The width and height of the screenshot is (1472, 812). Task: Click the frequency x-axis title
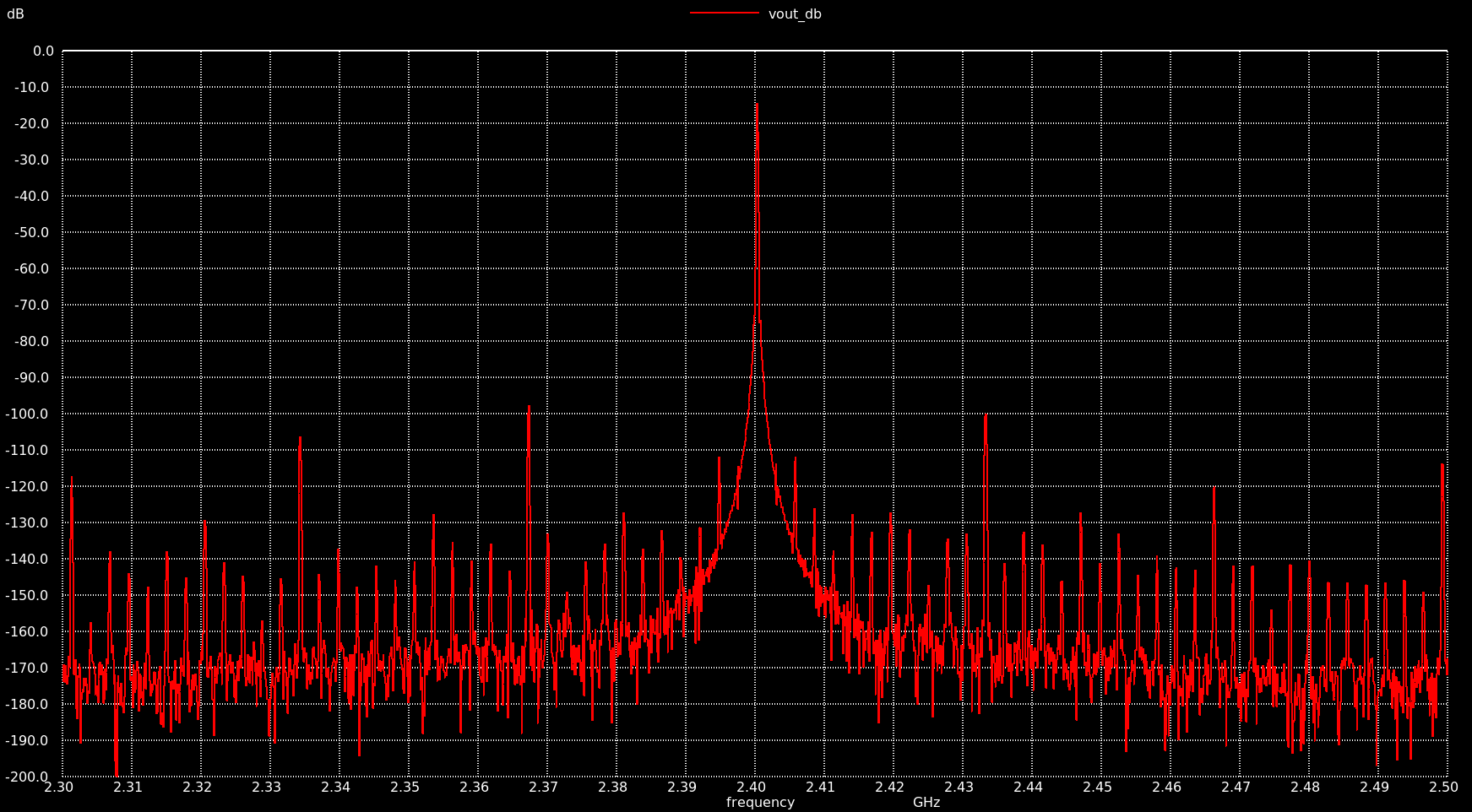click(x=760, y=803)
